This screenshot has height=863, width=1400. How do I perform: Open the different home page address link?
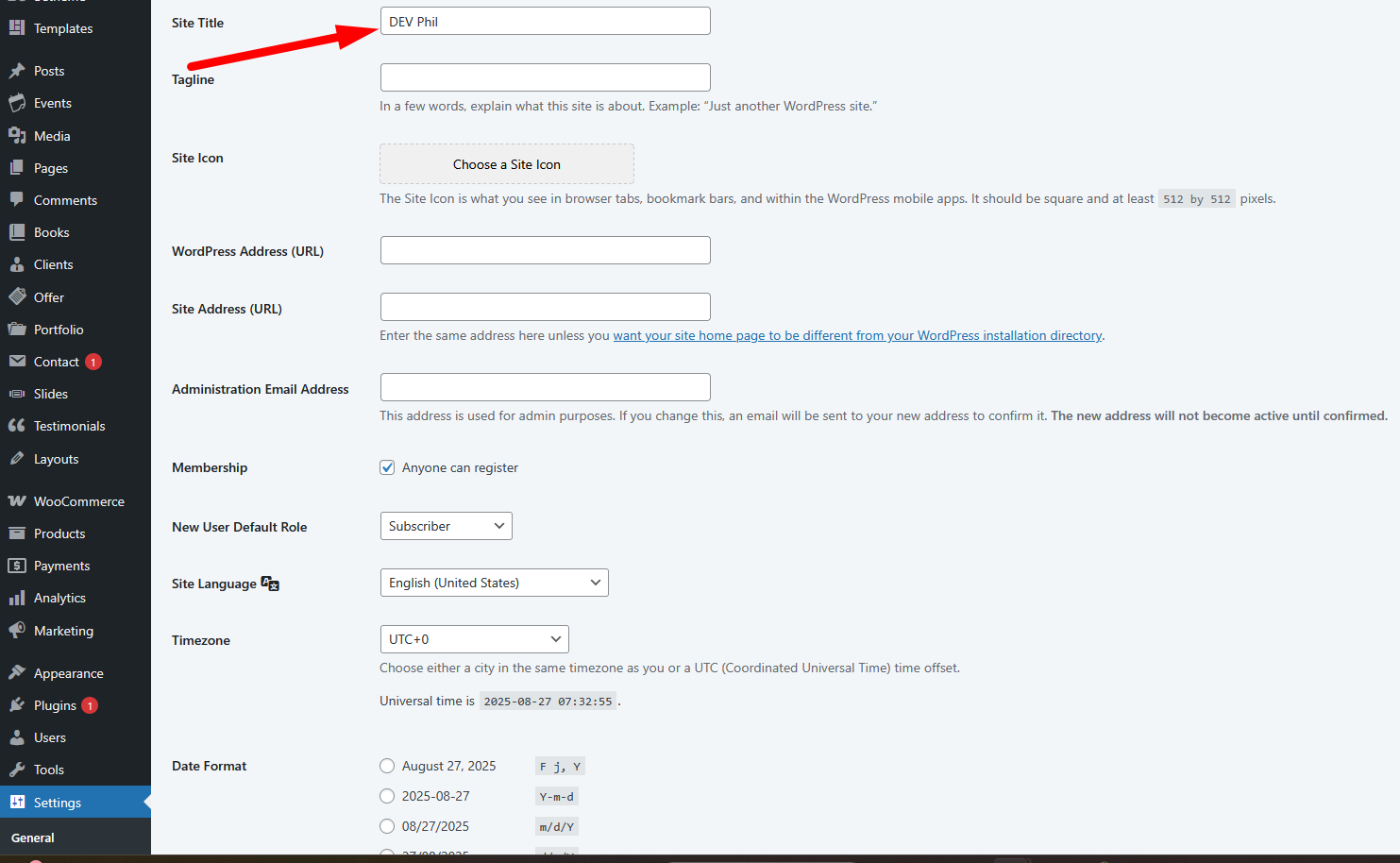tap(857, 335)
